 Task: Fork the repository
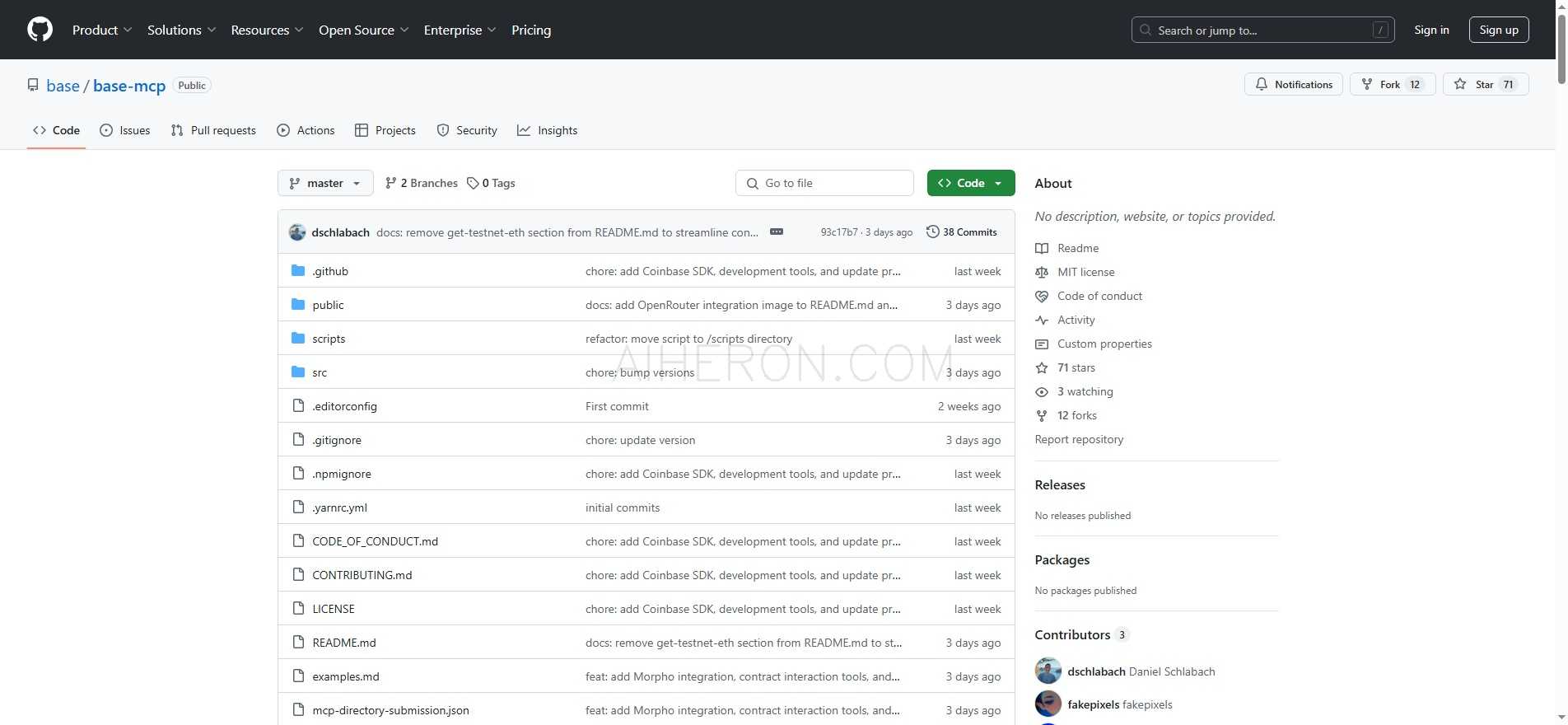tap(1393, 84)
